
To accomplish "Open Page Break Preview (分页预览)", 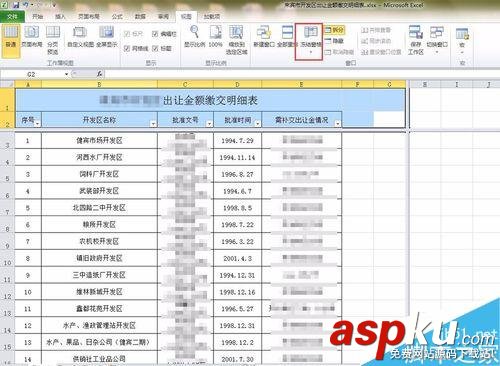I will [53, 39].
